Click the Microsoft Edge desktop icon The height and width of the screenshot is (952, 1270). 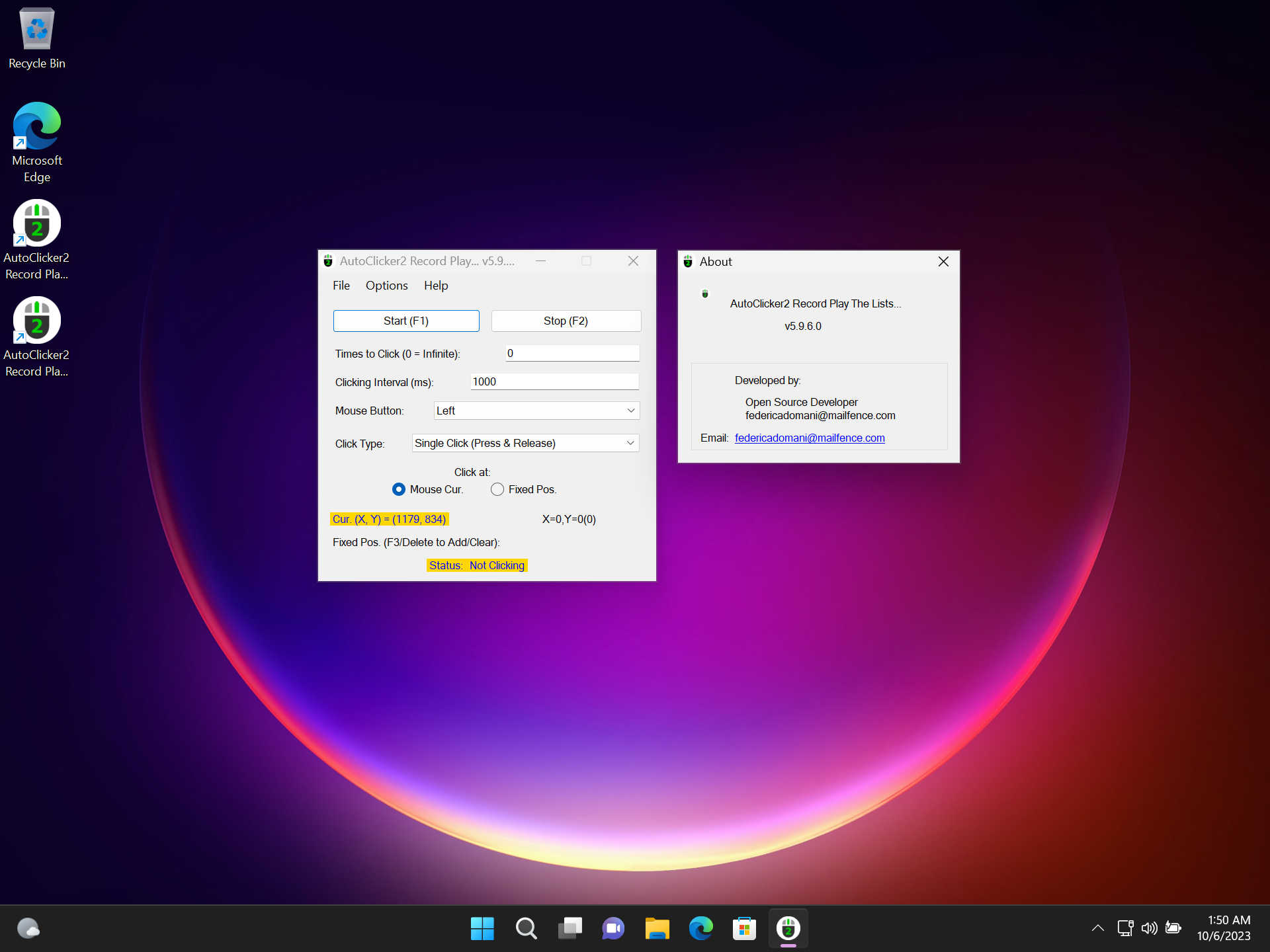(38, 121)
